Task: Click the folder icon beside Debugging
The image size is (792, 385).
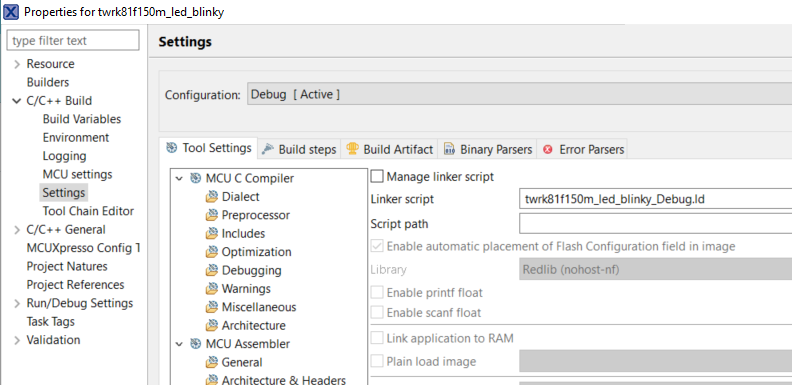Action: click(212, 270)
